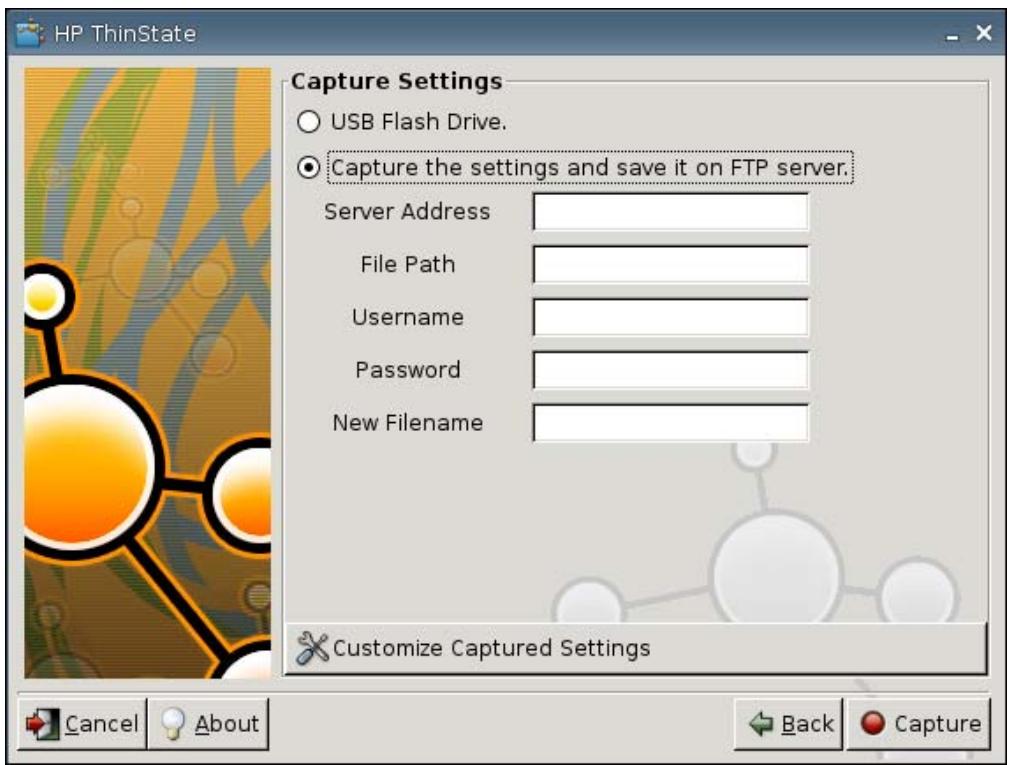Click the 'New Filename' label

407,423
